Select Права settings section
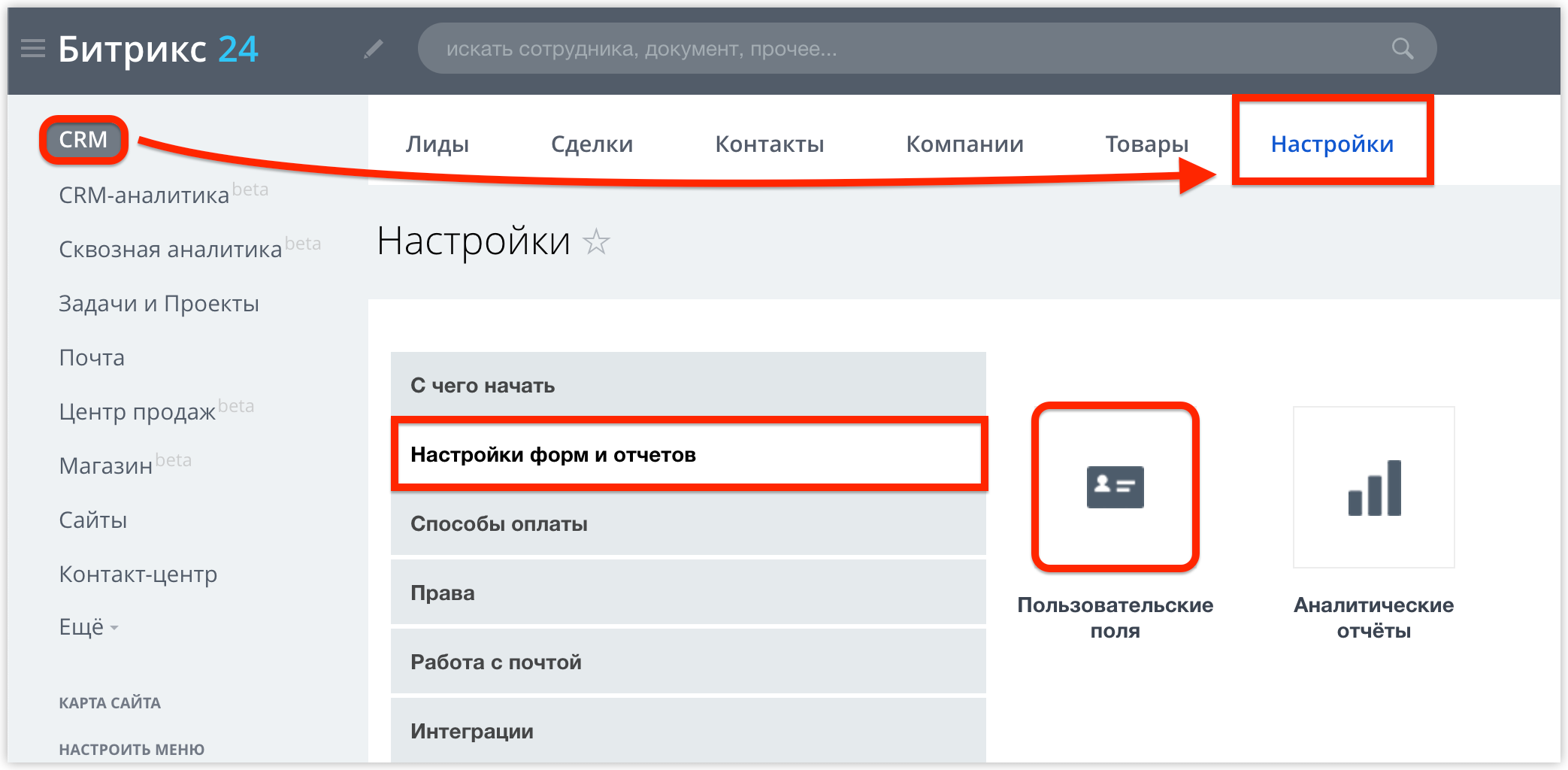 [689, 593]
